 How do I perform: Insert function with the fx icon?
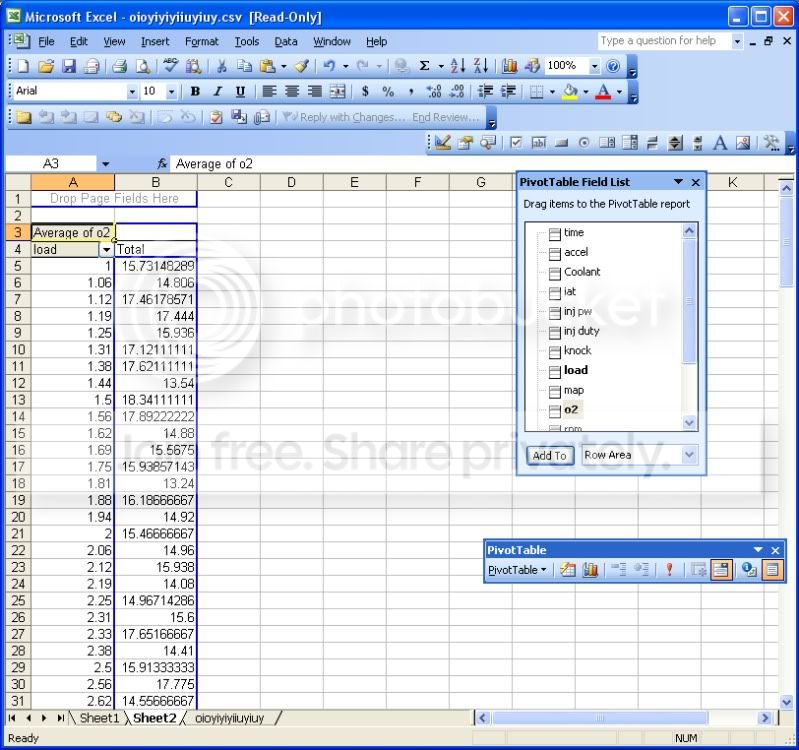(162, 164)
